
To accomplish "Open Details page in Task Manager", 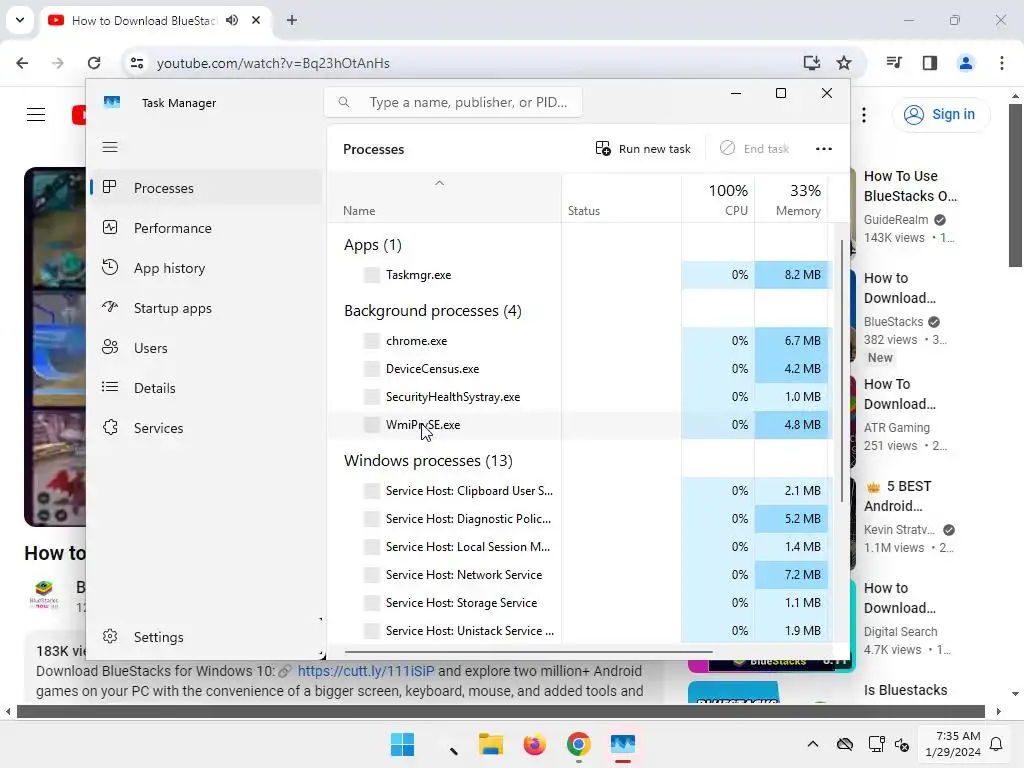I will (x=206, y=388).
